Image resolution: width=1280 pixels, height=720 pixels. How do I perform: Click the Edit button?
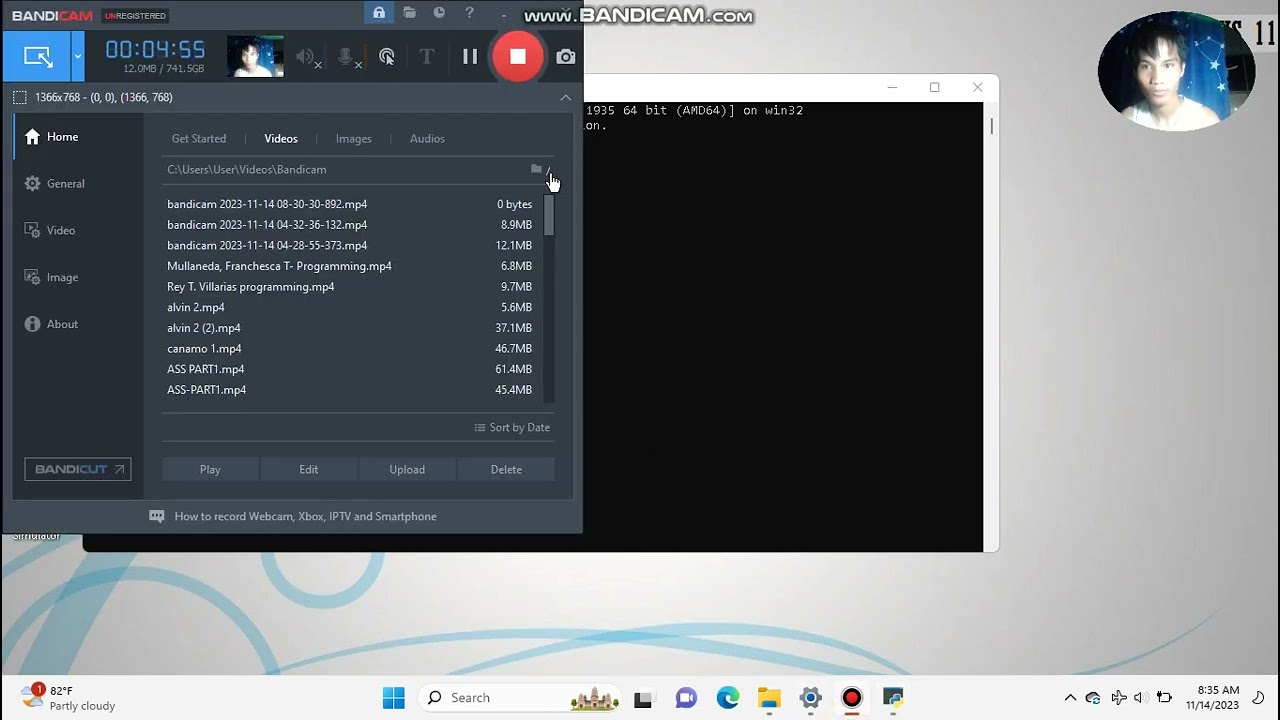[x=309, y=470]
